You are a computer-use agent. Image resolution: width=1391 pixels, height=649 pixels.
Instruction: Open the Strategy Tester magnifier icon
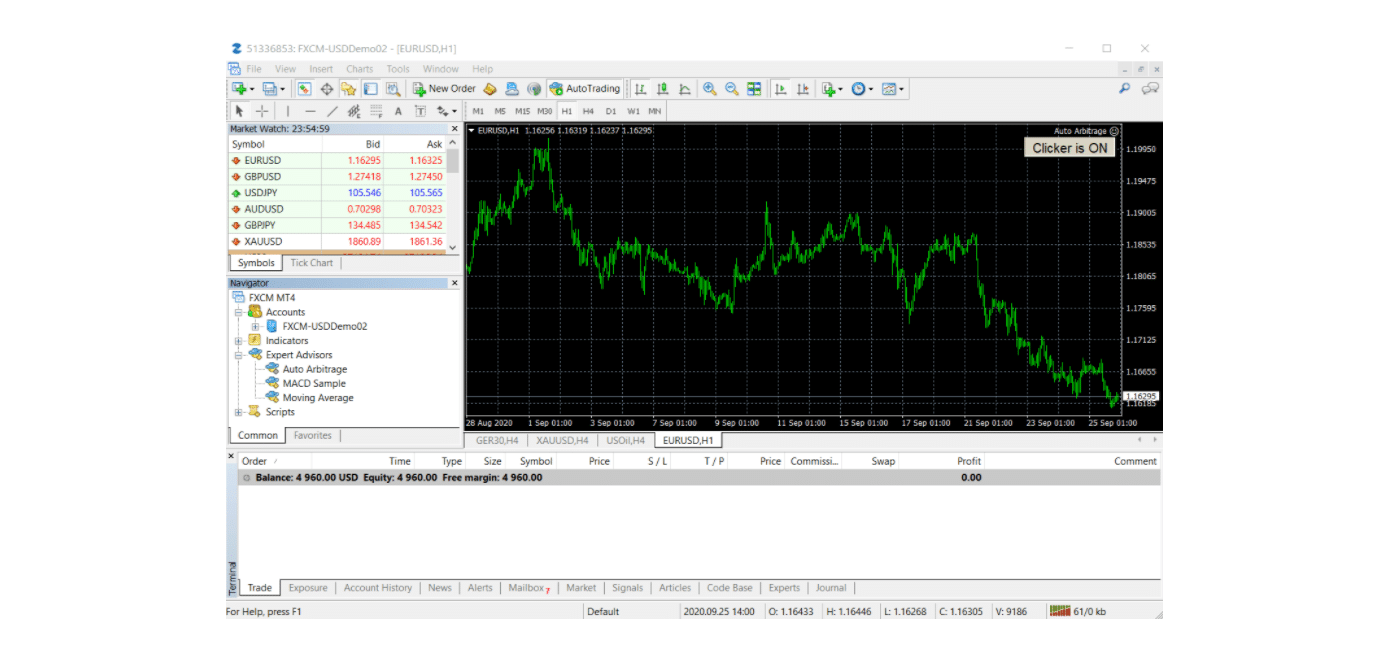pyautogui.click(x=393, y=89)
